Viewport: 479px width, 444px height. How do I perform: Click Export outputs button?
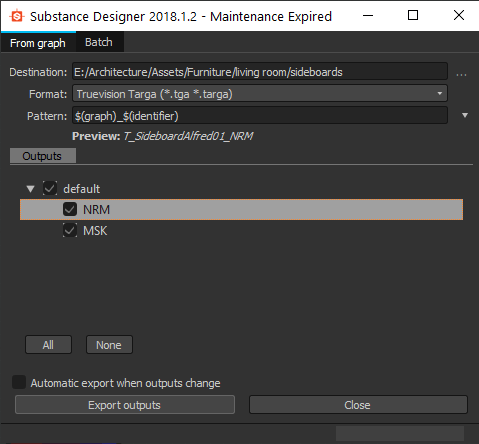125,405
